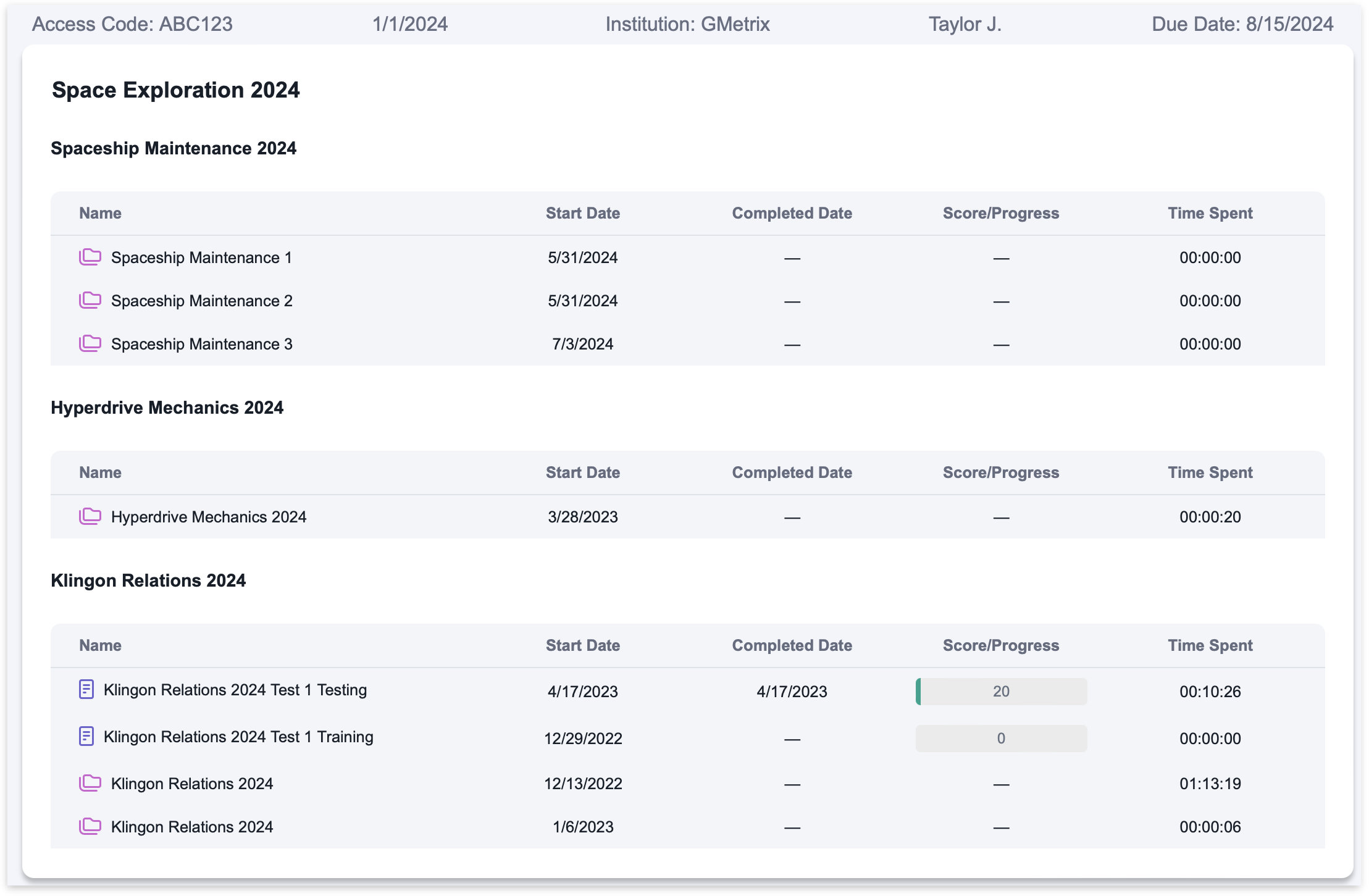Select the Hyperdrive Mechanics 2024 row name
Viewport: 1369px width, 896px height.
208,517
